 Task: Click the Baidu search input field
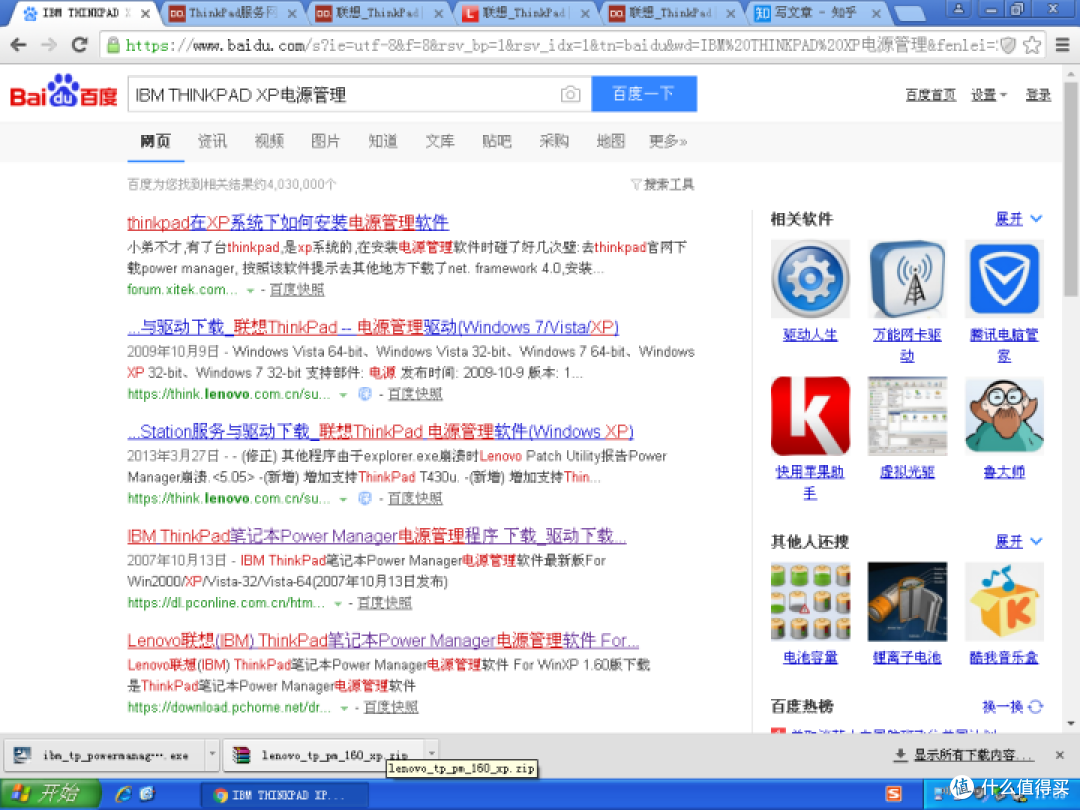344,94
